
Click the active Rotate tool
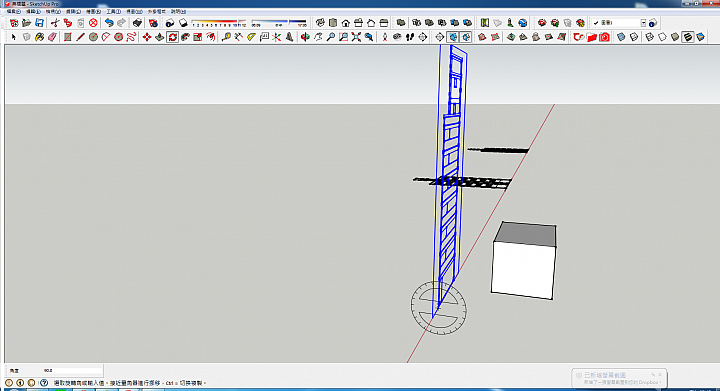173,37
